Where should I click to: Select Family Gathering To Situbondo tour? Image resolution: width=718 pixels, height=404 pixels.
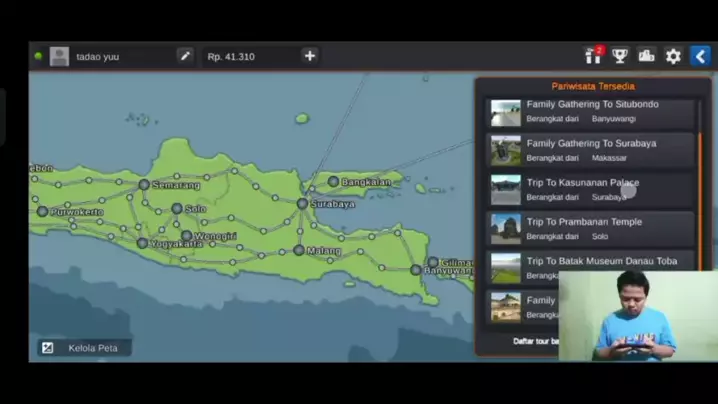click(591, 111)
